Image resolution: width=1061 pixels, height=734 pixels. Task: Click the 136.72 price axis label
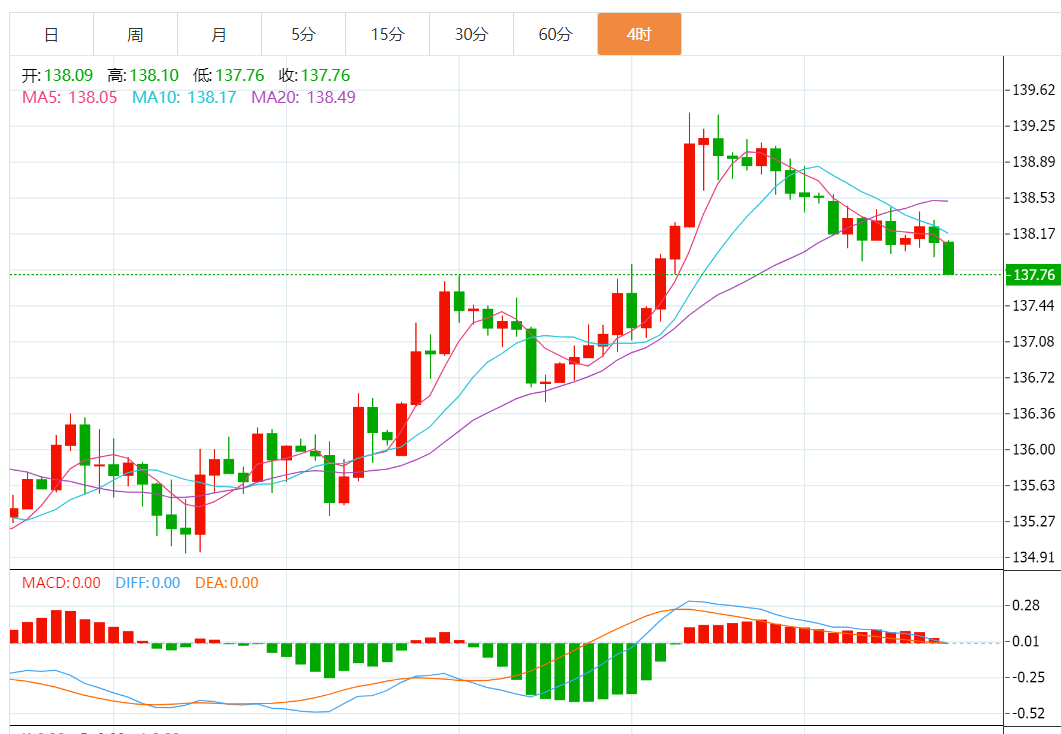click(x=1033, y=377)
